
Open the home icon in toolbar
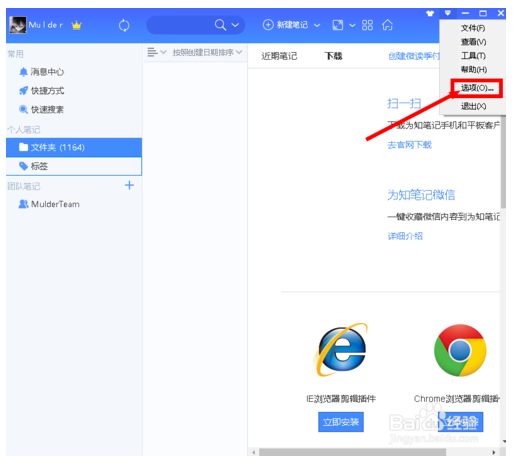pos(387,25)
